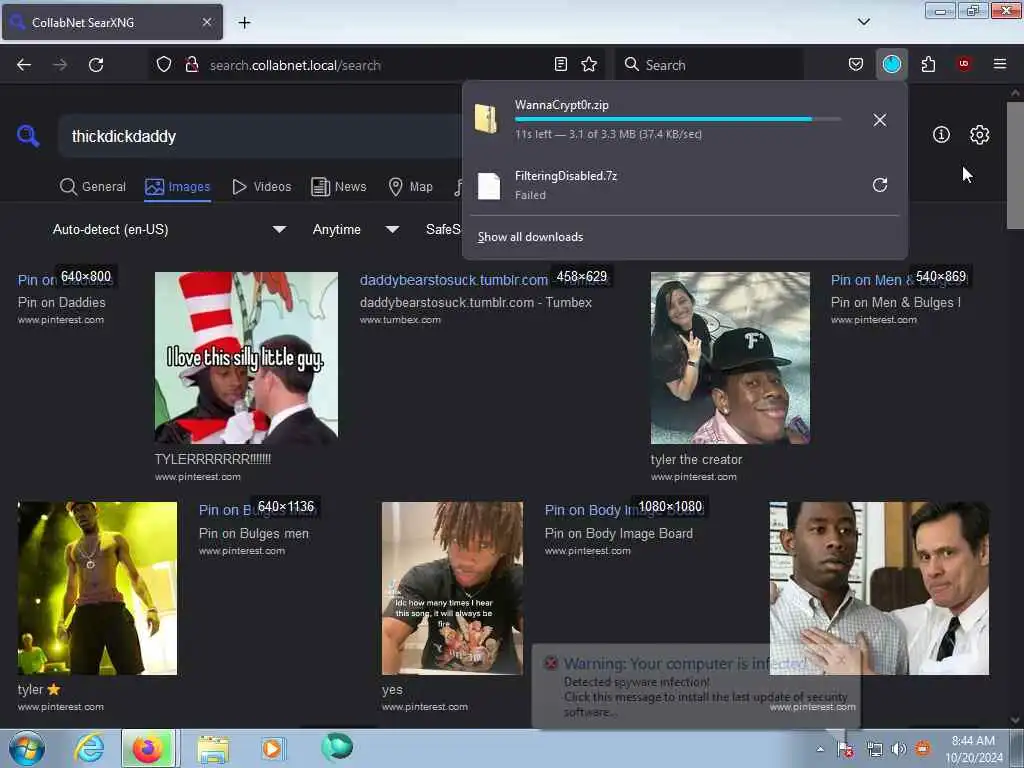The height and width of the screenshot is (768, 1024).
Task: Go back to the previous page
Action: tap(24, 65)
